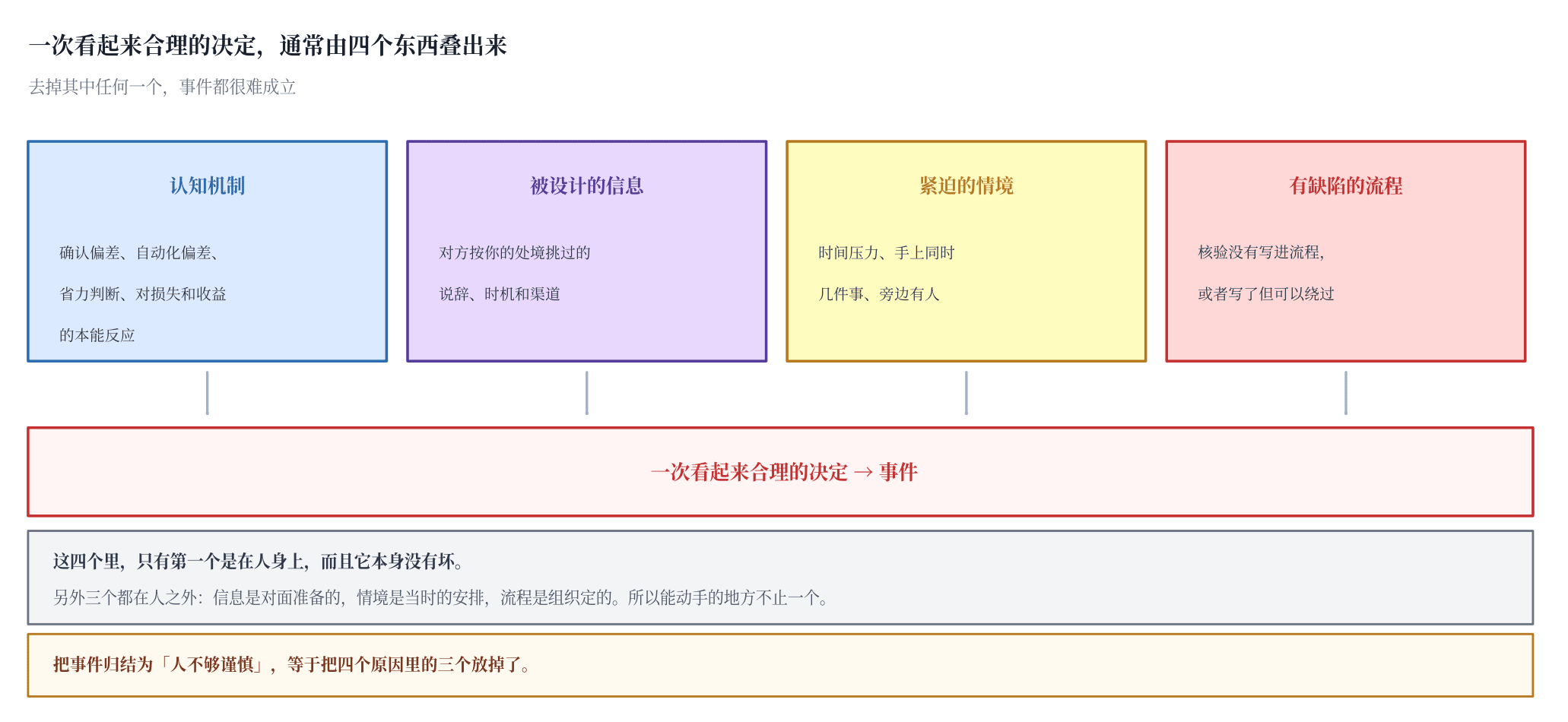
Task: Select the heading "紧迫的情境"
Action: point(967,186)
